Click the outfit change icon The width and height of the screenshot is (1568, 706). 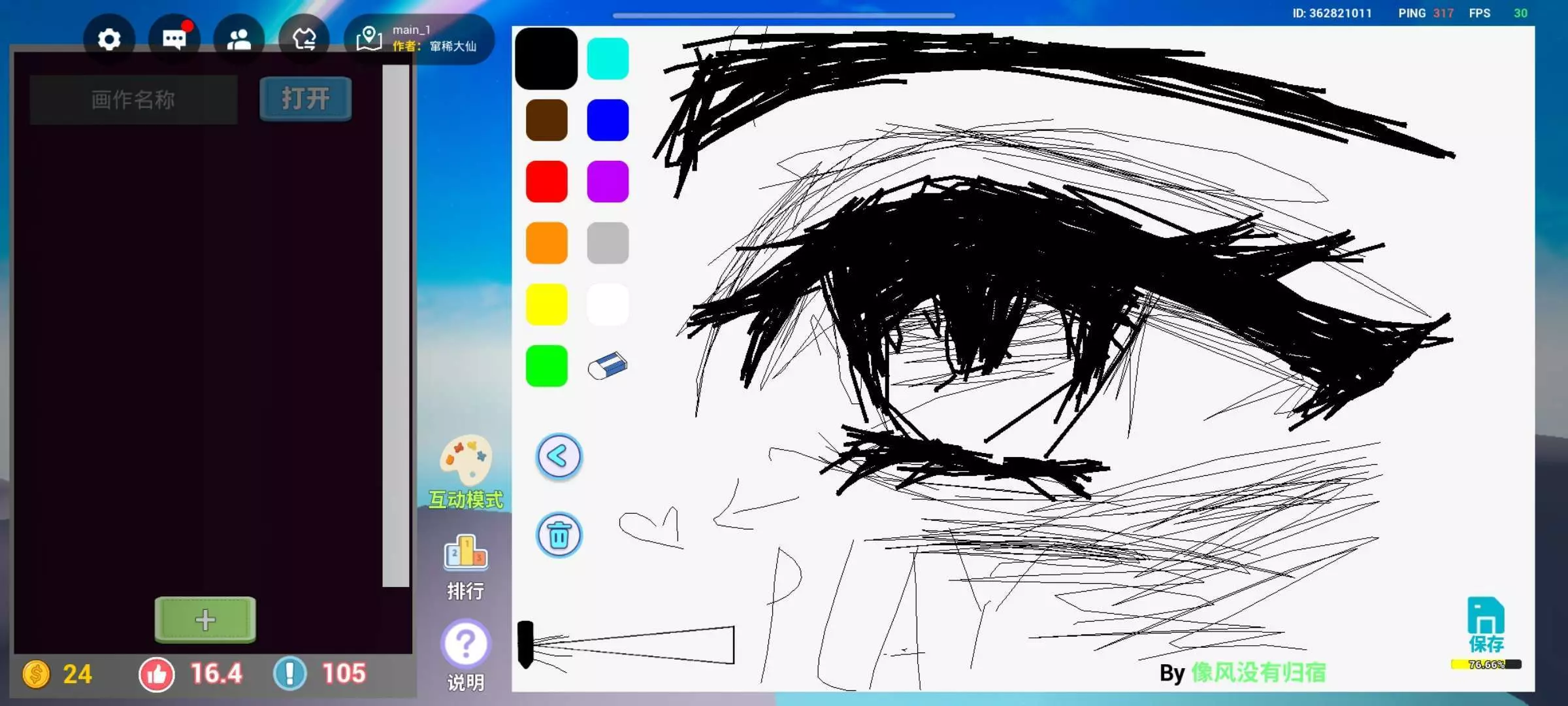pyautogui.click(x=304, y=40)
